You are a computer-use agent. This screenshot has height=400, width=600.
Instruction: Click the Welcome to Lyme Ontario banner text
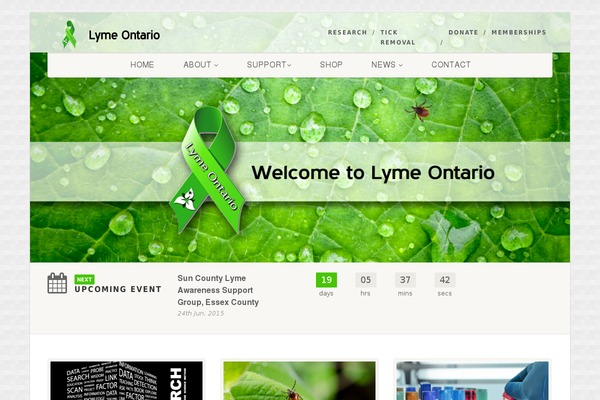[x=373, y=173]
